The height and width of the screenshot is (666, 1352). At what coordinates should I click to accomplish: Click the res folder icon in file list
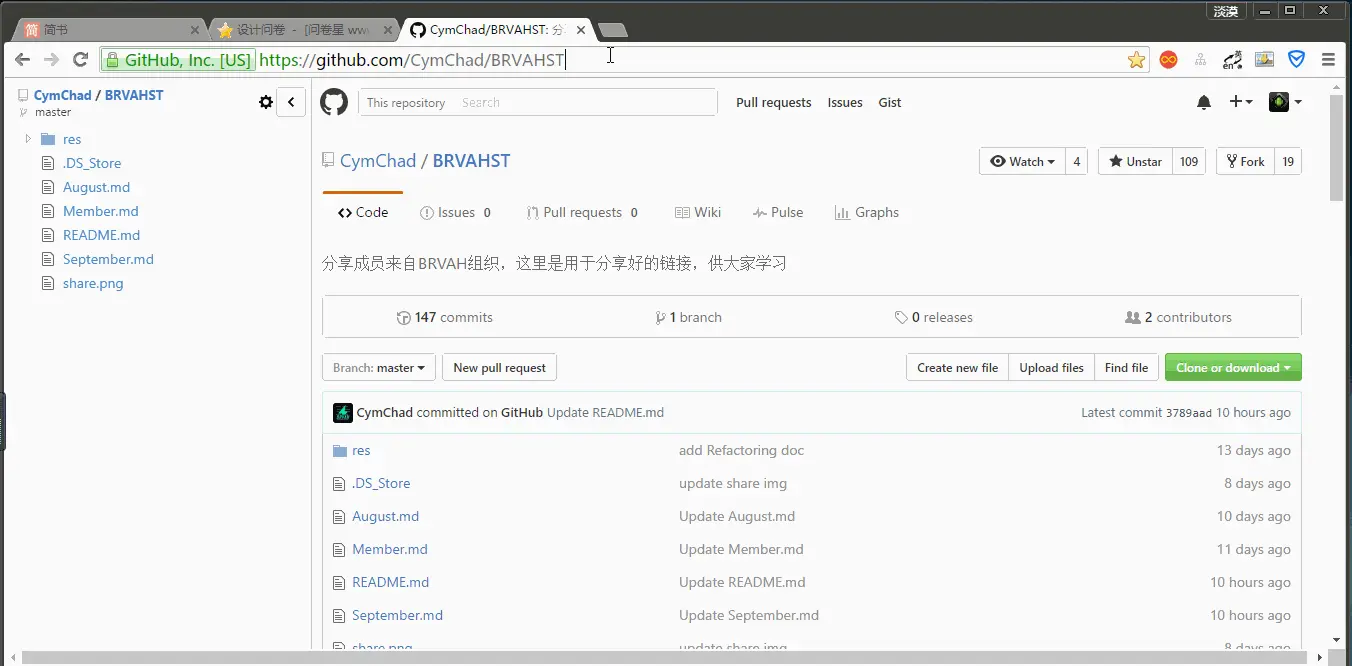339,451
